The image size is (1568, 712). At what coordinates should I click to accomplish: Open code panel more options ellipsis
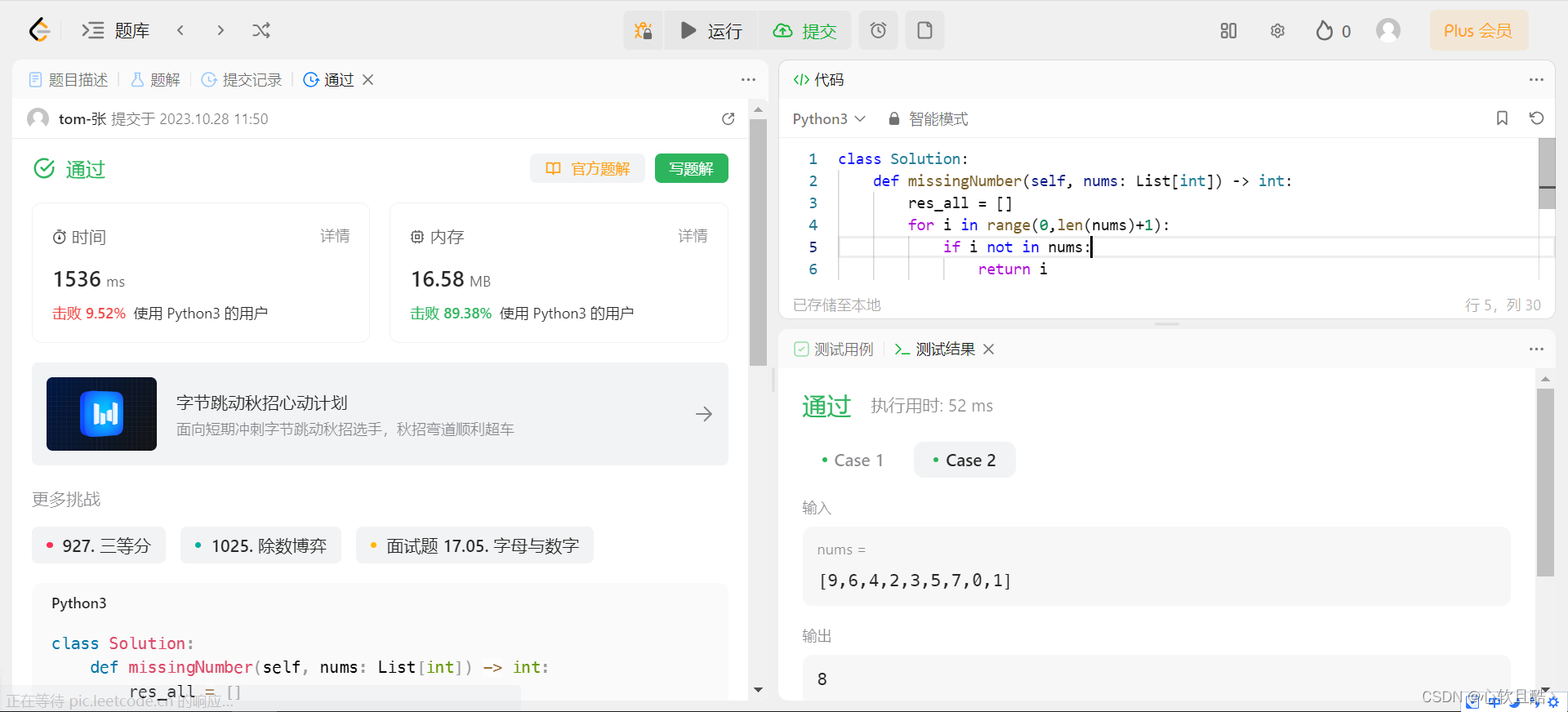pos(1536,79)
